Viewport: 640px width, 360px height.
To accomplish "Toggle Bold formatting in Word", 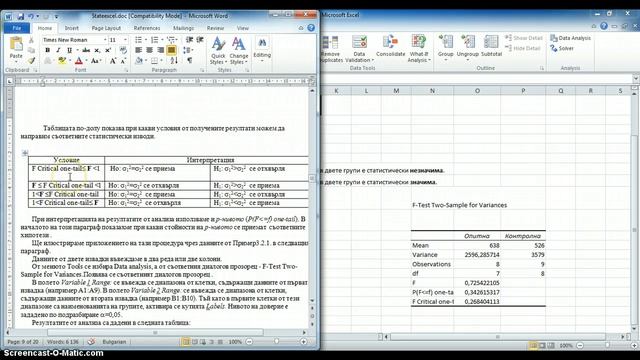I will tap(47, 50).
